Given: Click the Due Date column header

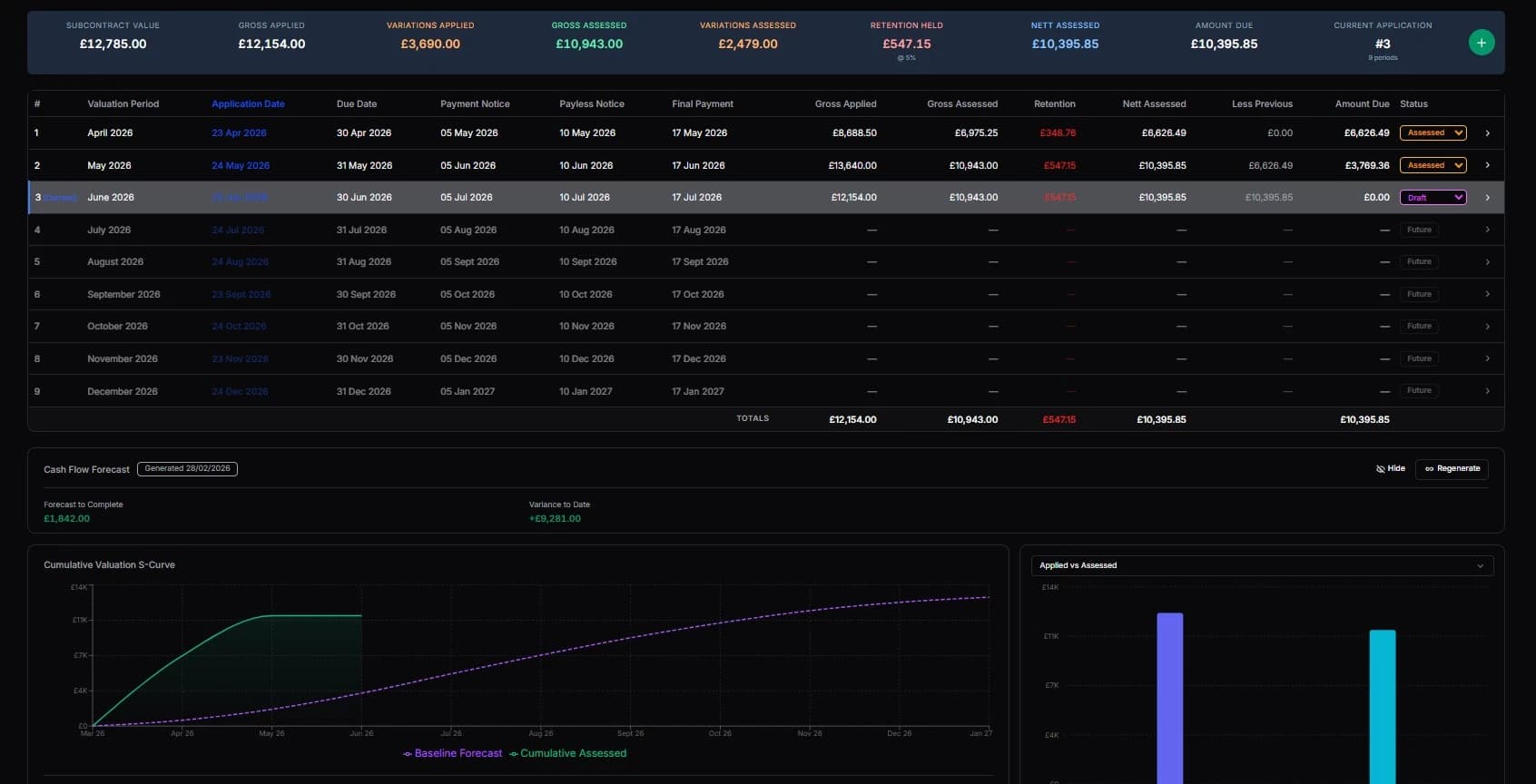Looking at the screenshot, I should [357, 104].
